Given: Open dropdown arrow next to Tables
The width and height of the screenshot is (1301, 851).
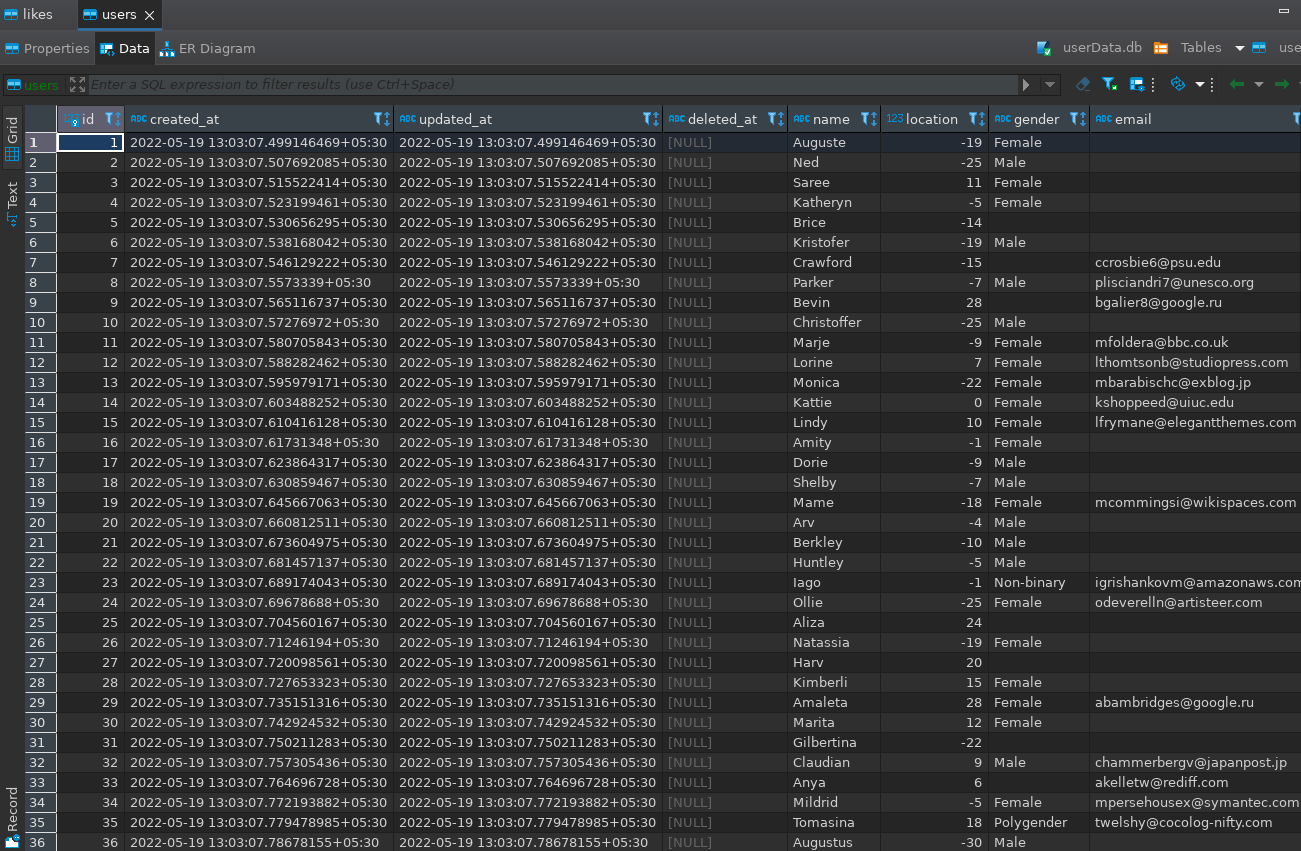Looking at the screenshot, I should coord(1240,47).
